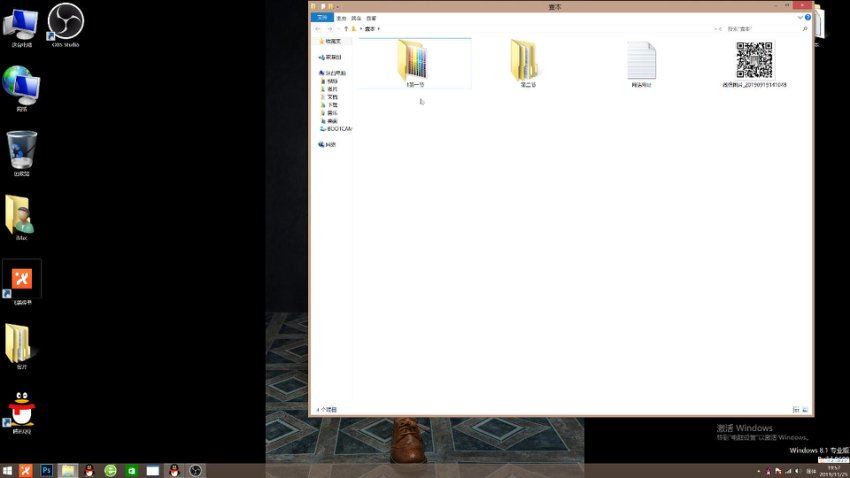Click the current folder name in breadcrumb
The image size is (850, 478).
point(369,29)
